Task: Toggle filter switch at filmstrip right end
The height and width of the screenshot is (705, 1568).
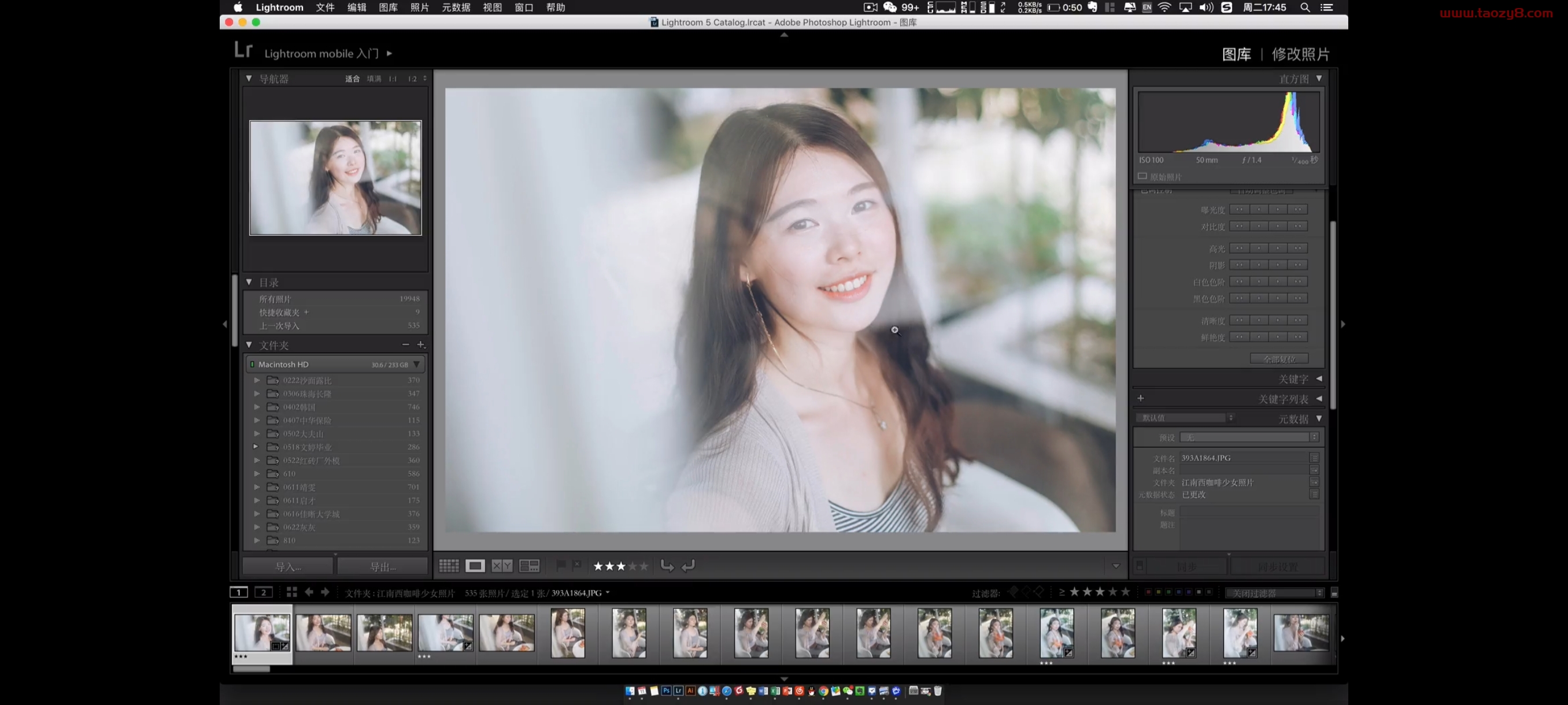Action: [x=1334, y=593]
